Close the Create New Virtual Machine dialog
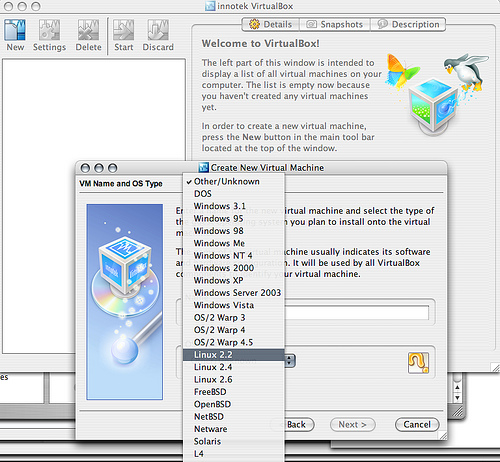The image size is (500, 462). tap(85, 168)
